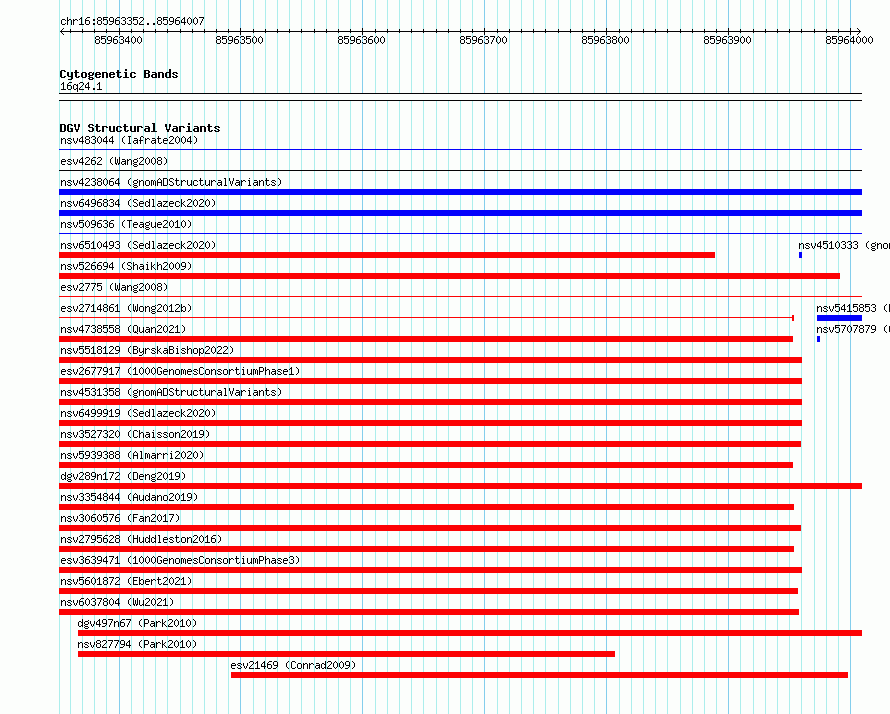890x714 pixels.
Task: Open dgv289n172 (Deng2019) label
Action: pyautogui.click(x=123, y=476)
